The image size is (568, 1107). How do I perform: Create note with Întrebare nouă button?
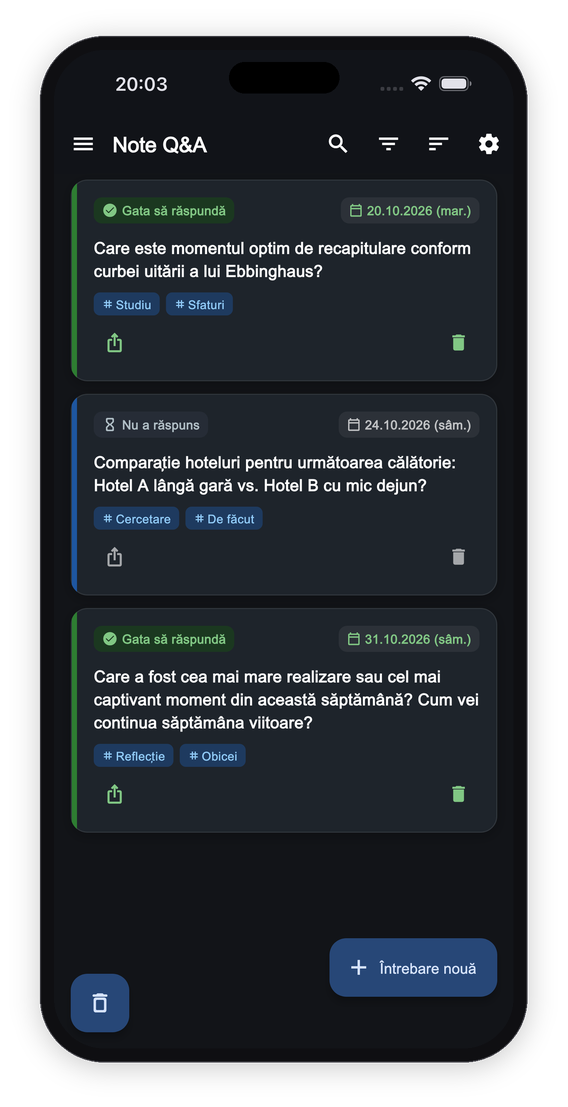point(413,967)
